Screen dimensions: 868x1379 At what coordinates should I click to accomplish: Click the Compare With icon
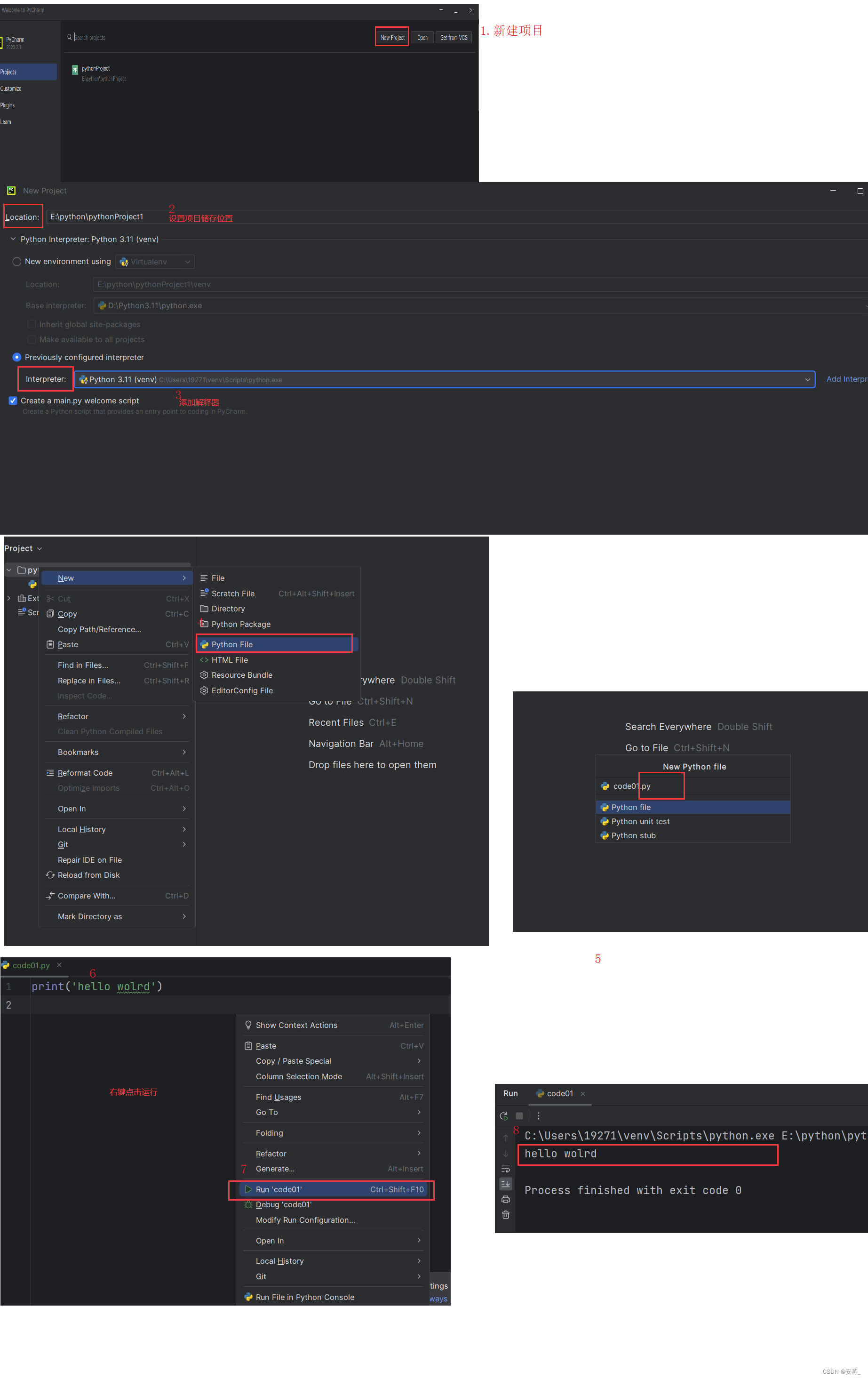pyautogui.click(x=50, y=895)
